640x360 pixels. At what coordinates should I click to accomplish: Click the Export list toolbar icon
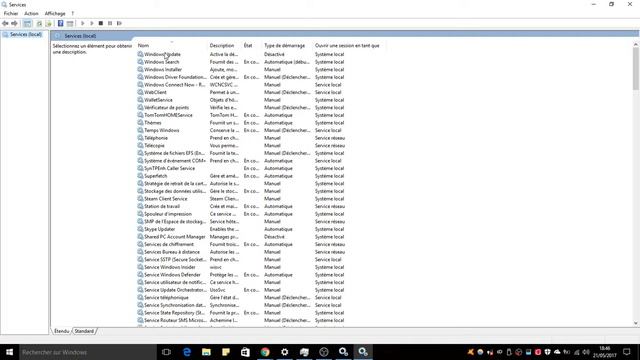pyautogui.click(x=49, y=23)
